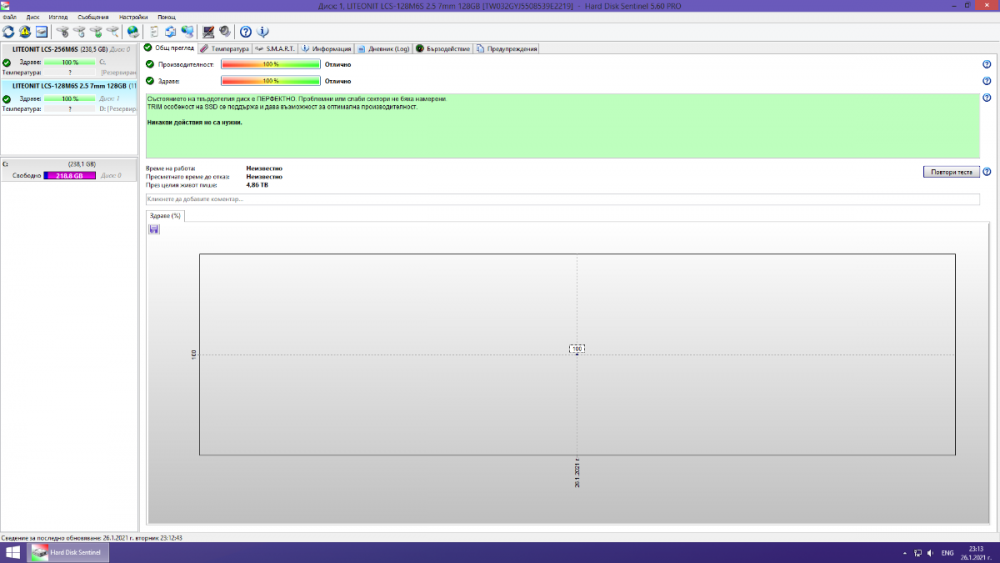
Task: Switch to the Температура tab
Action: (x=224, y=48)
